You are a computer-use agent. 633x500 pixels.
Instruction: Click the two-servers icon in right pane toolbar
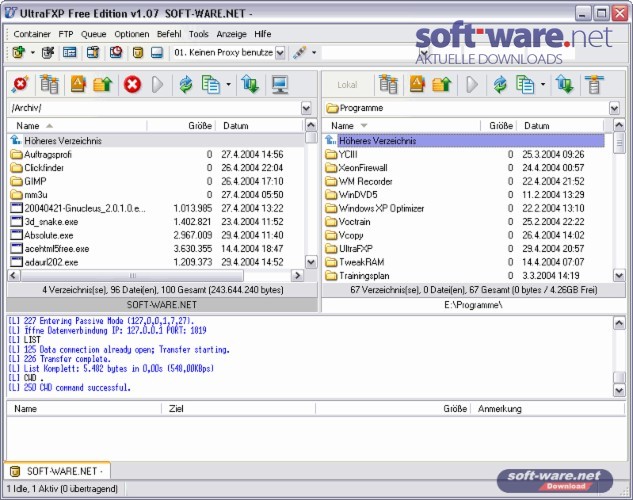coord(388,84)
